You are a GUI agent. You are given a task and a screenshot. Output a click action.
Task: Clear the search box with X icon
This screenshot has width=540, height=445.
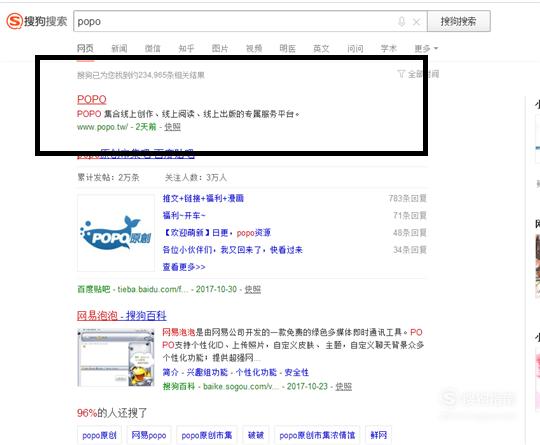(x=416, y=22)
